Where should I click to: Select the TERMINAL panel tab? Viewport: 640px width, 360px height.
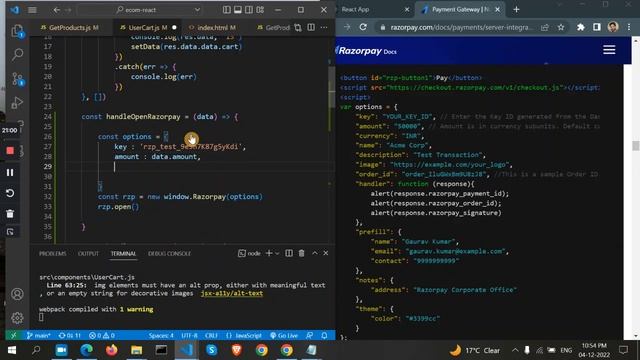click(123, 253)
